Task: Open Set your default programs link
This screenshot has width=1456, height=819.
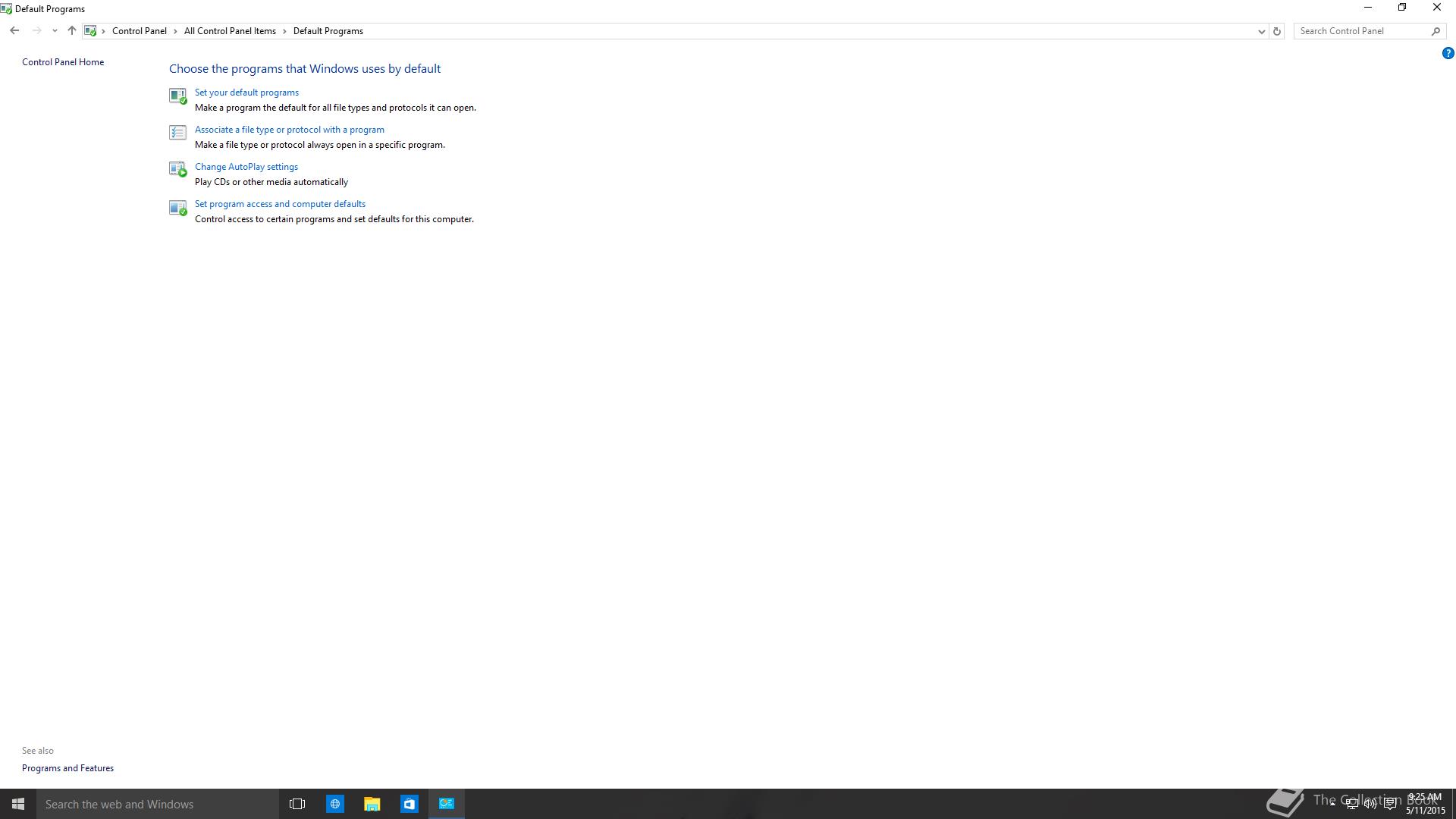Action: (x=246, y=93)
